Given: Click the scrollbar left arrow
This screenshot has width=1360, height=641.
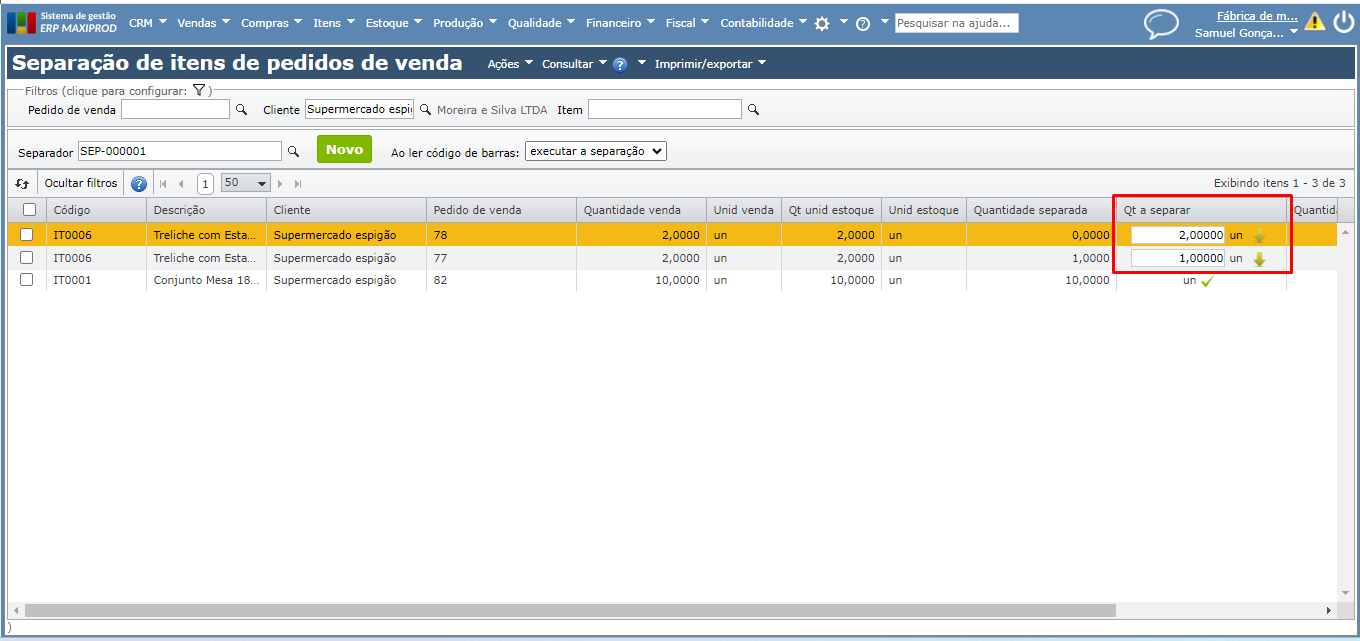Looking at the screenshot, I should click(14, 610).
